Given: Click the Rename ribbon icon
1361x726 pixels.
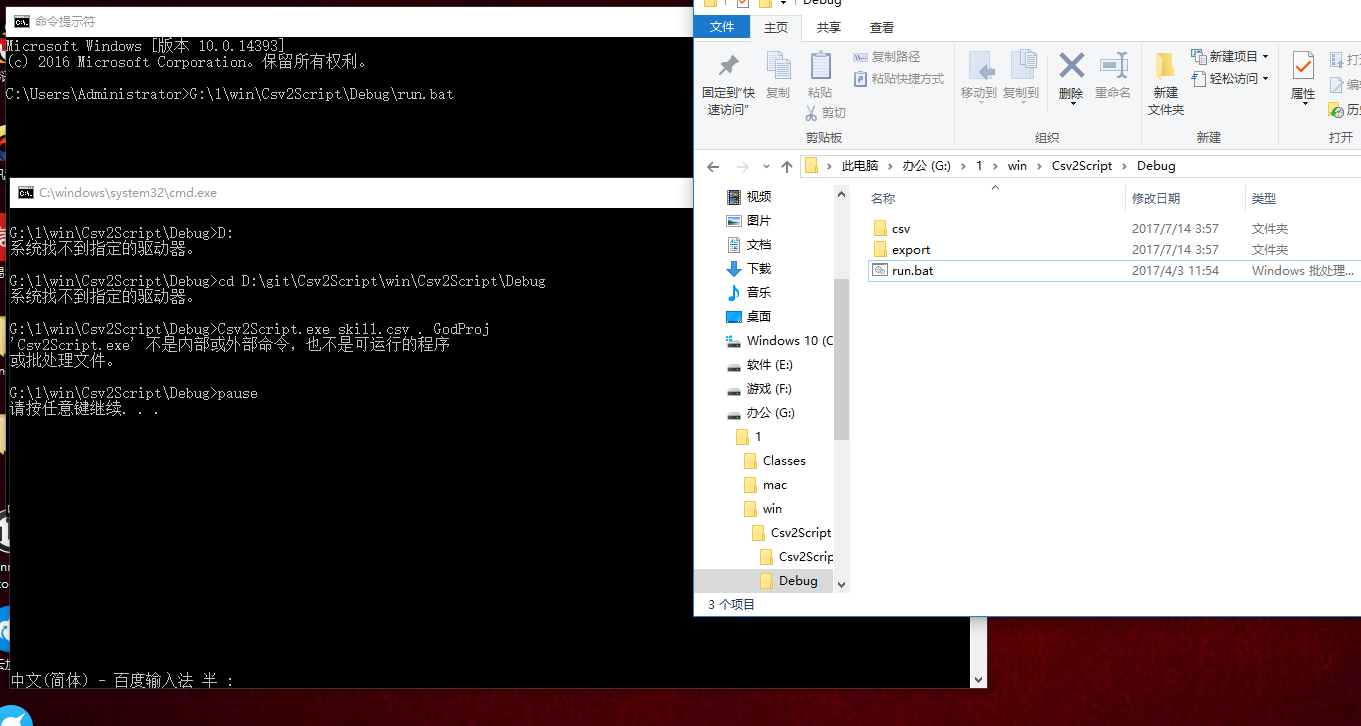Looking at the screenshot, I should point(1113,66).
